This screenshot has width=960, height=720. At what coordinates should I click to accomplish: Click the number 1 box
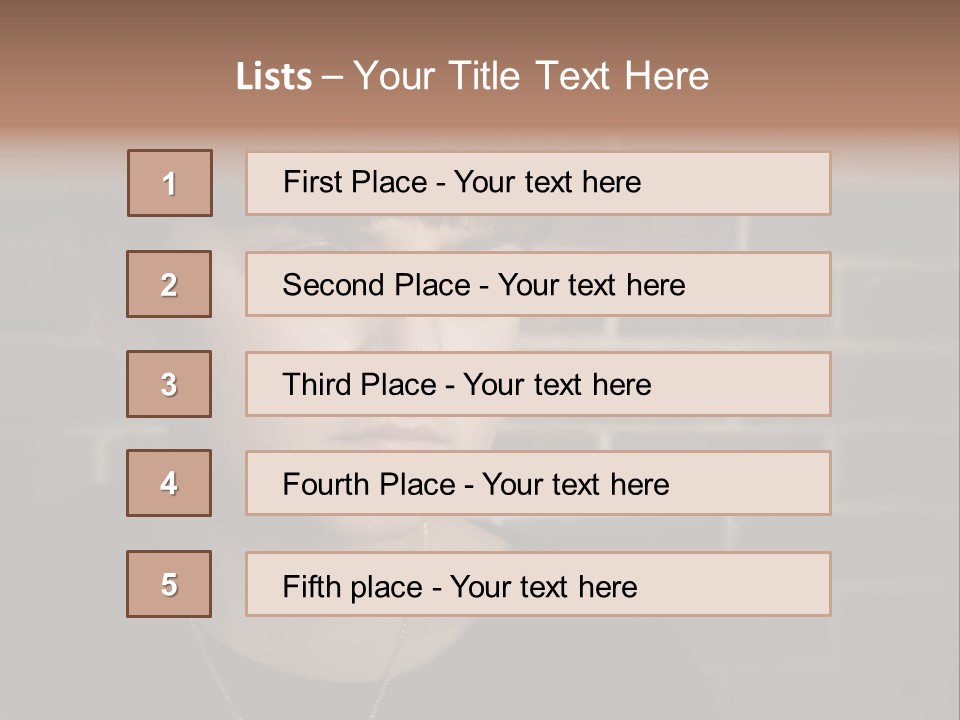pos(170,183)
